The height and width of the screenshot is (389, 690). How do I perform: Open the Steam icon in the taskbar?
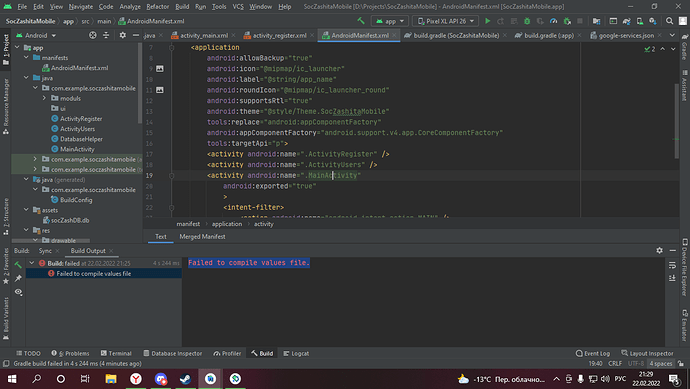(x=185, y=378)
